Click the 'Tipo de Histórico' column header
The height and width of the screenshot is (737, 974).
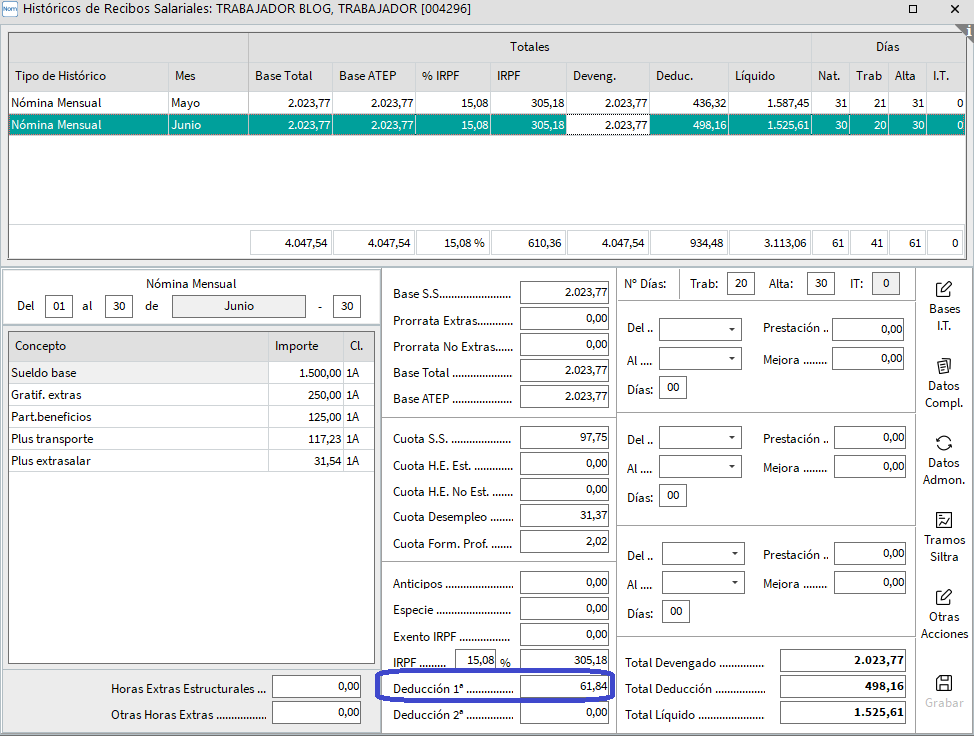point(88,76)
